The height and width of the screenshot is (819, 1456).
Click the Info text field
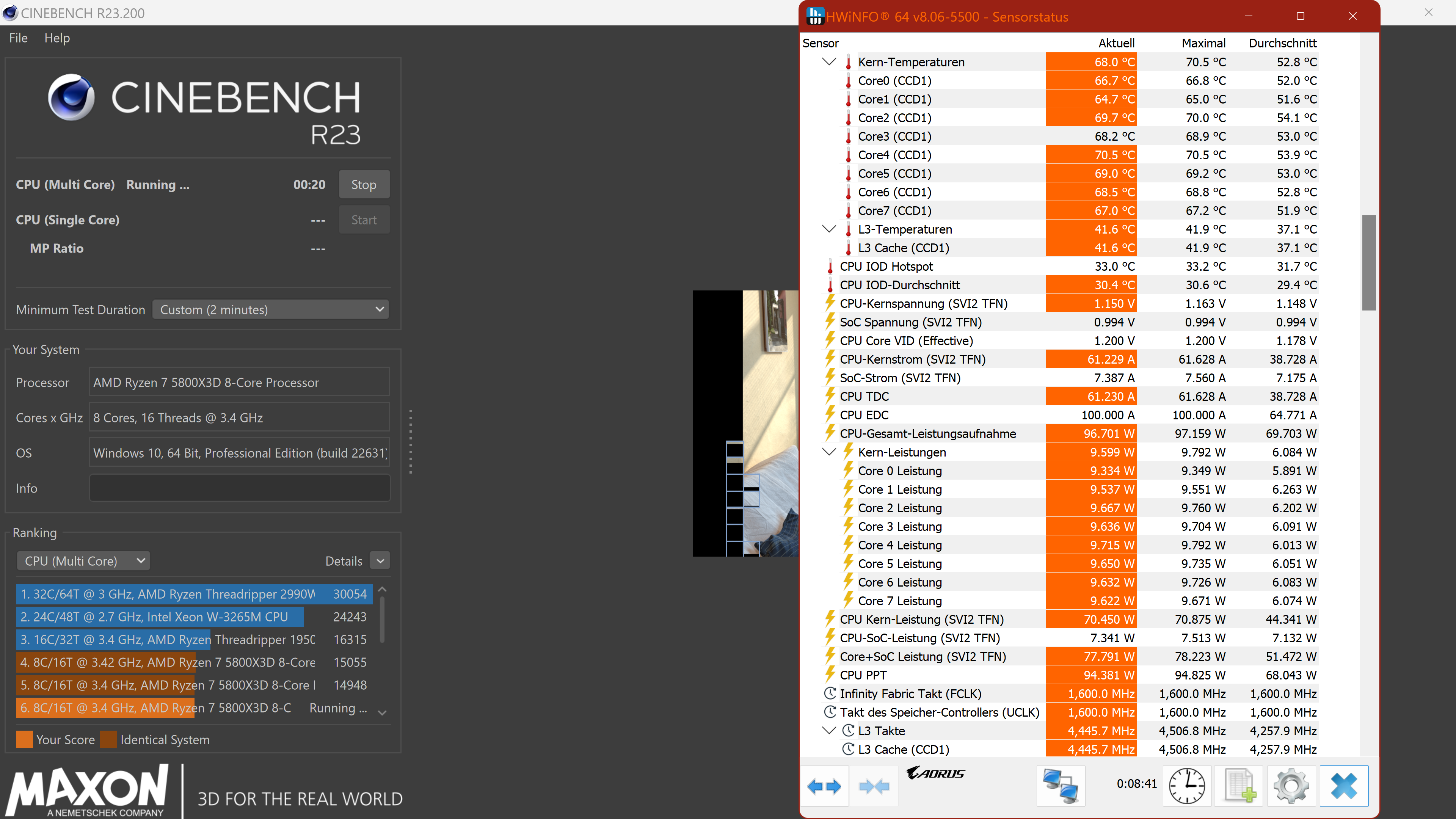coord(240,488)
